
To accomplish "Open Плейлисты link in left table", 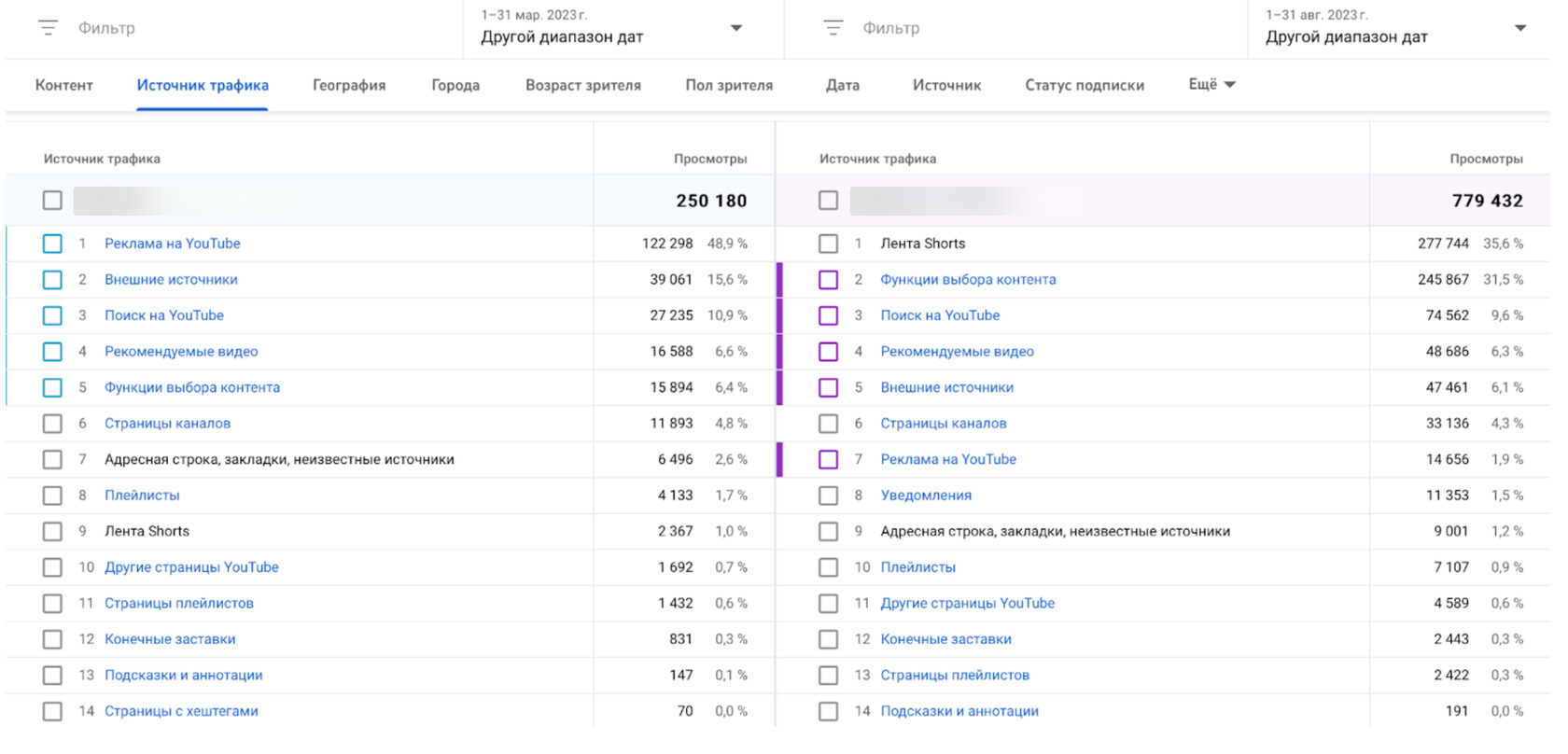I will coord(142,496).
